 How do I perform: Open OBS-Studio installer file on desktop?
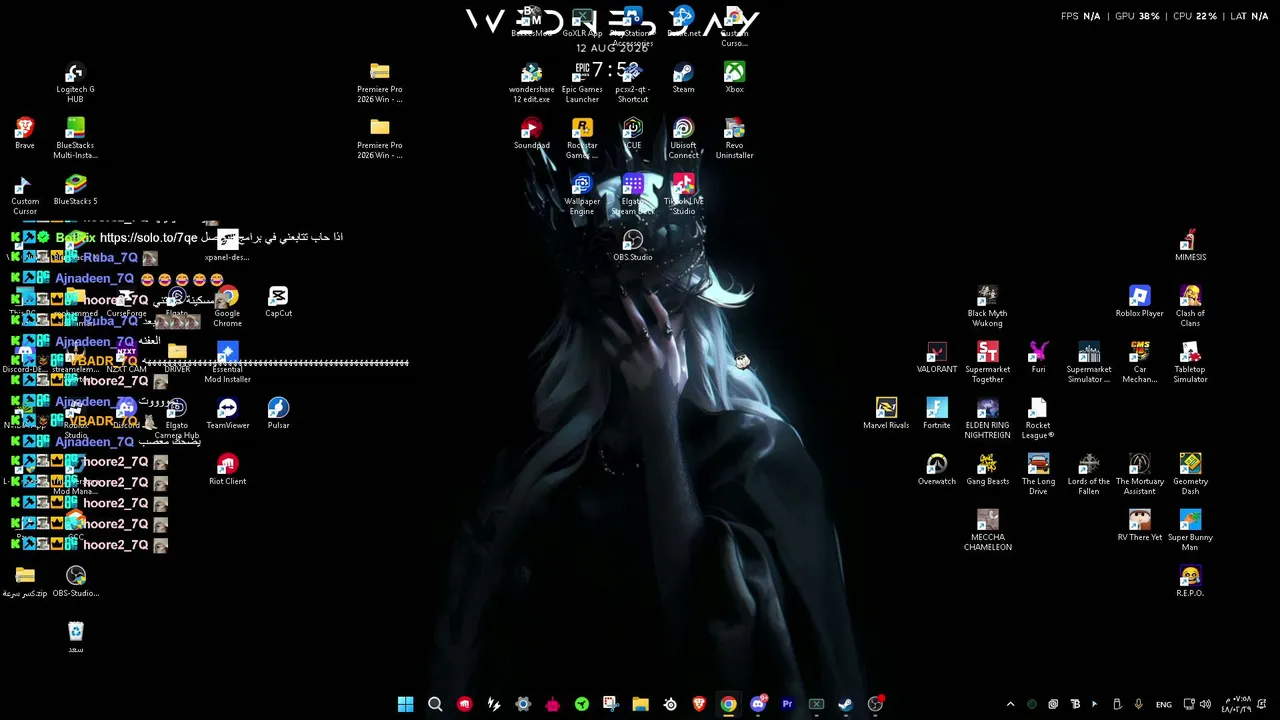[75, 582]
